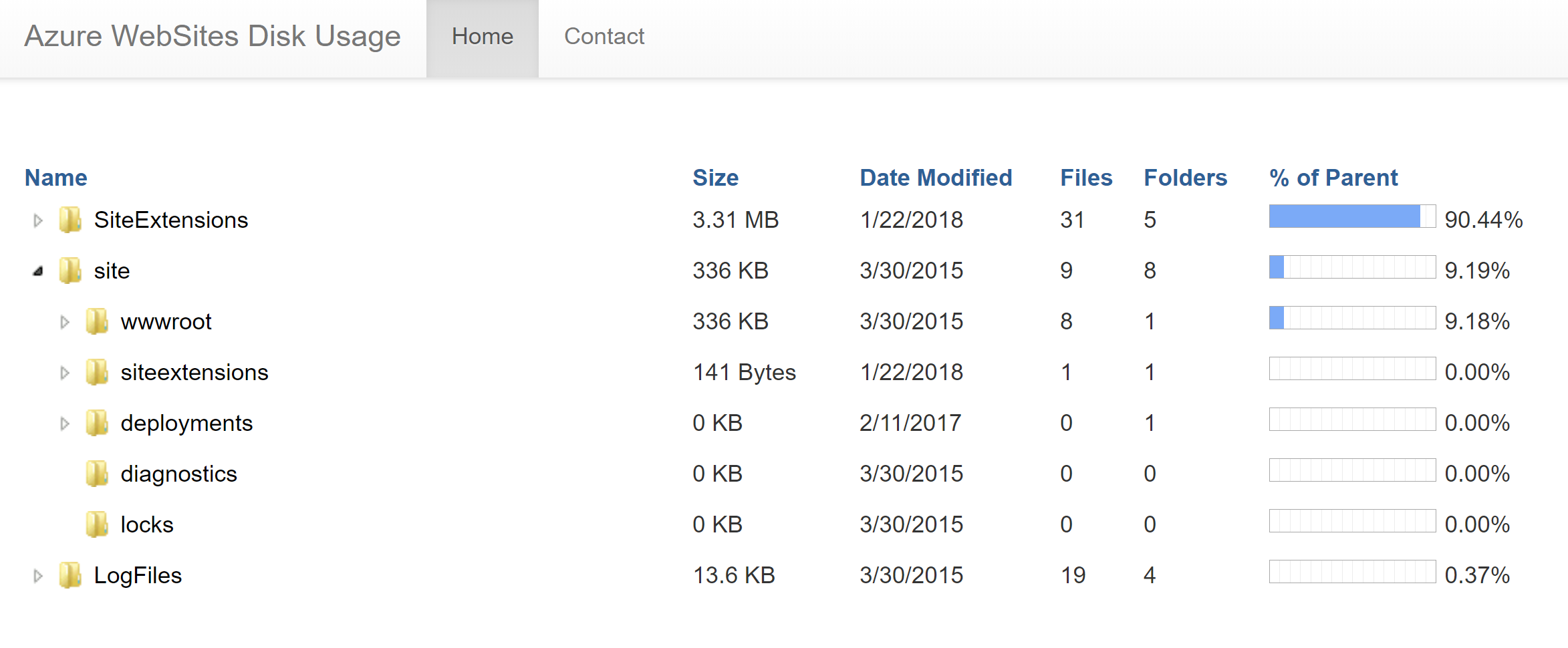Expand the lowercase siteextensions folder
The image size is (1568, 648).
[65, 373]
